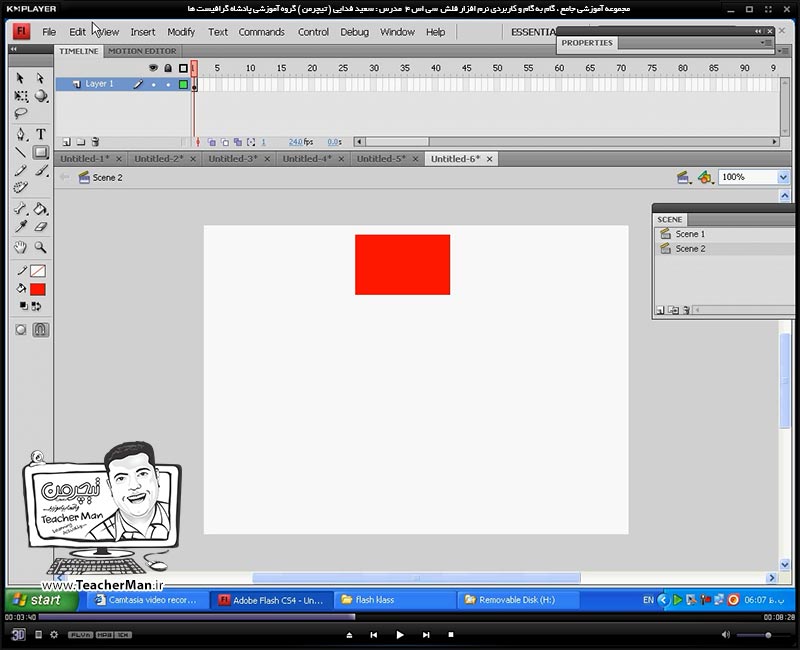This screenshot has width=800, height=650.
Task: Click Duplicate Scene icon in Scene panel
Action: 673,310
